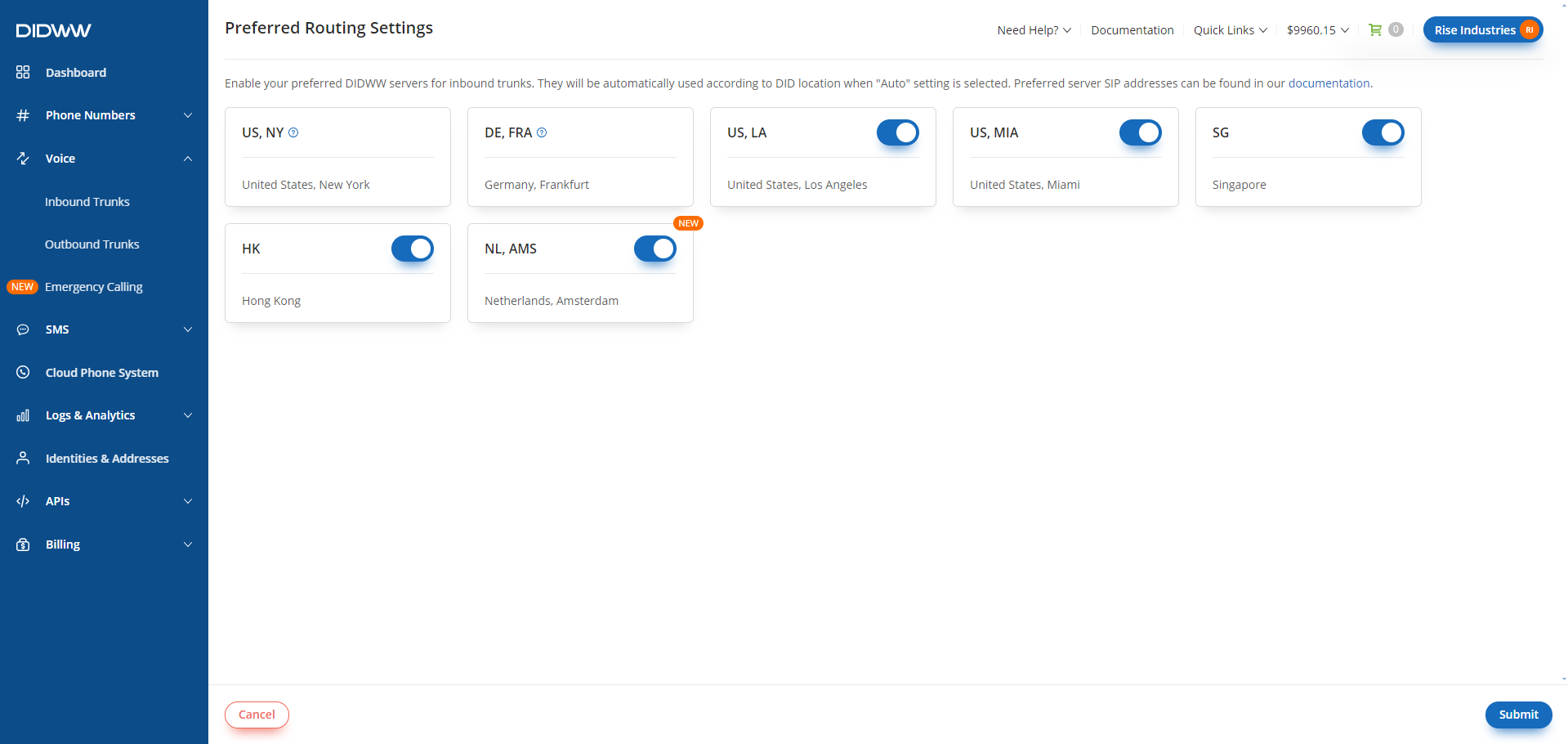Click the Phone Numbers hash icon

[23, 115]
